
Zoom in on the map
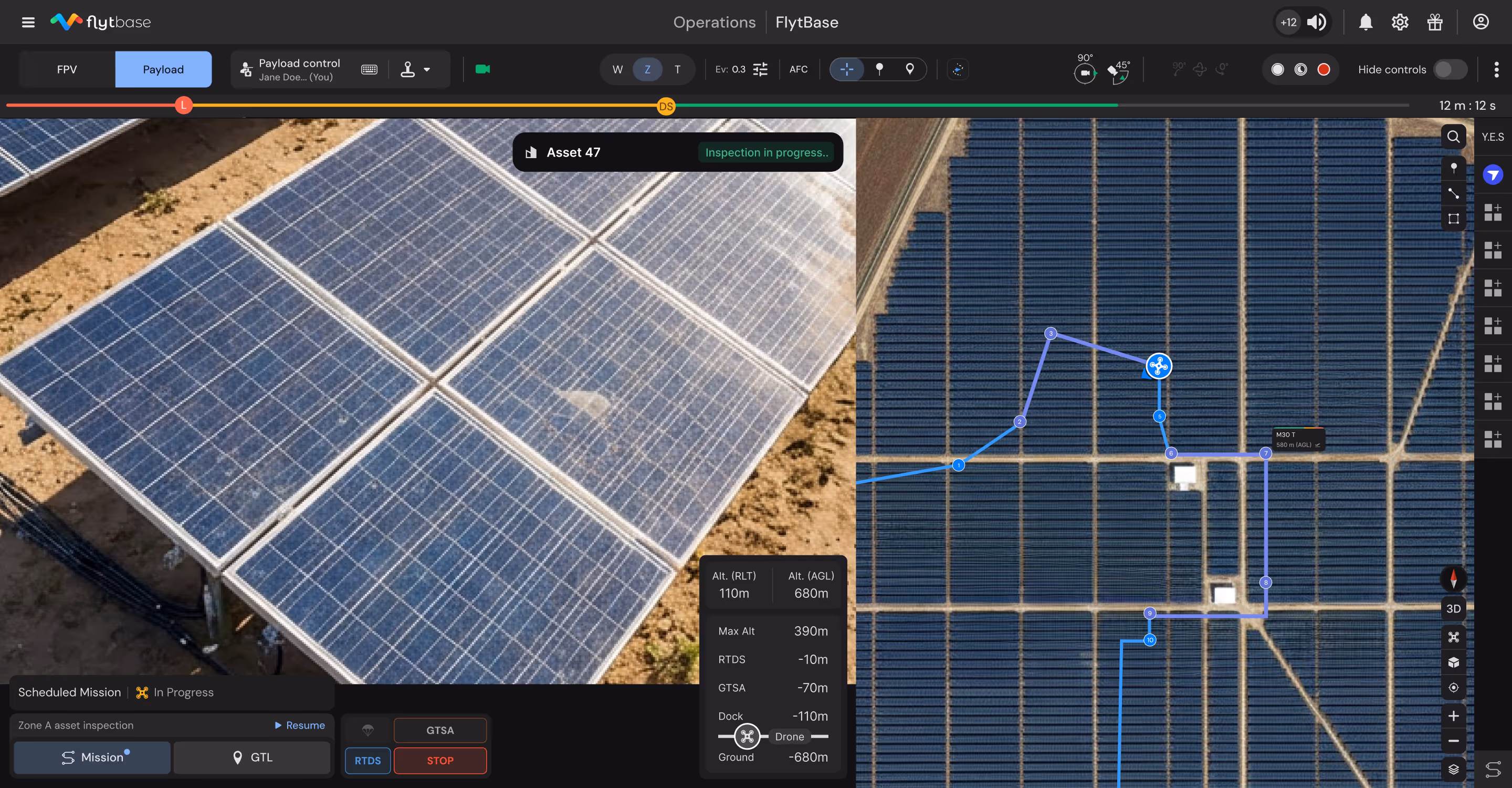point(1453,716)
